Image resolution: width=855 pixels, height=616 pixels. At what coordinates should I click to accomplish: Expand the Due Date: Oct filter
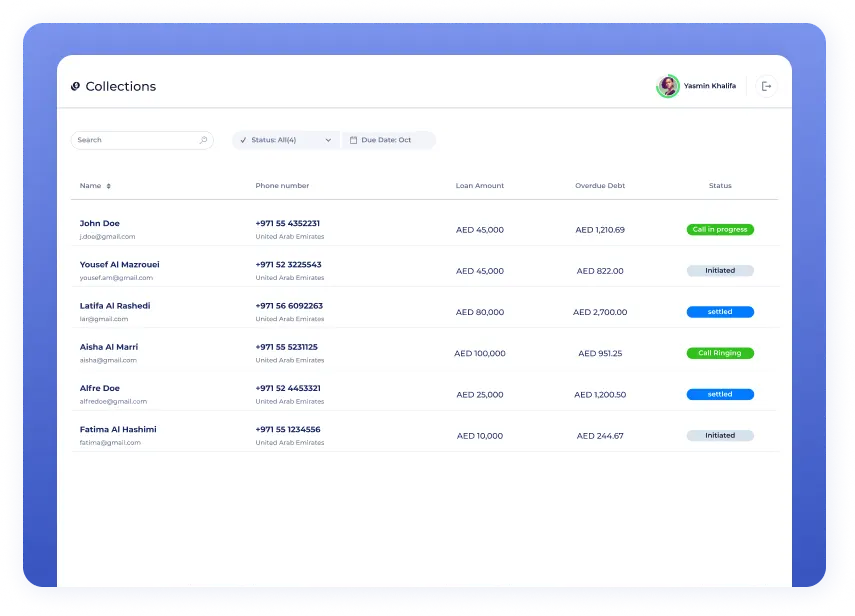(390, 140)
